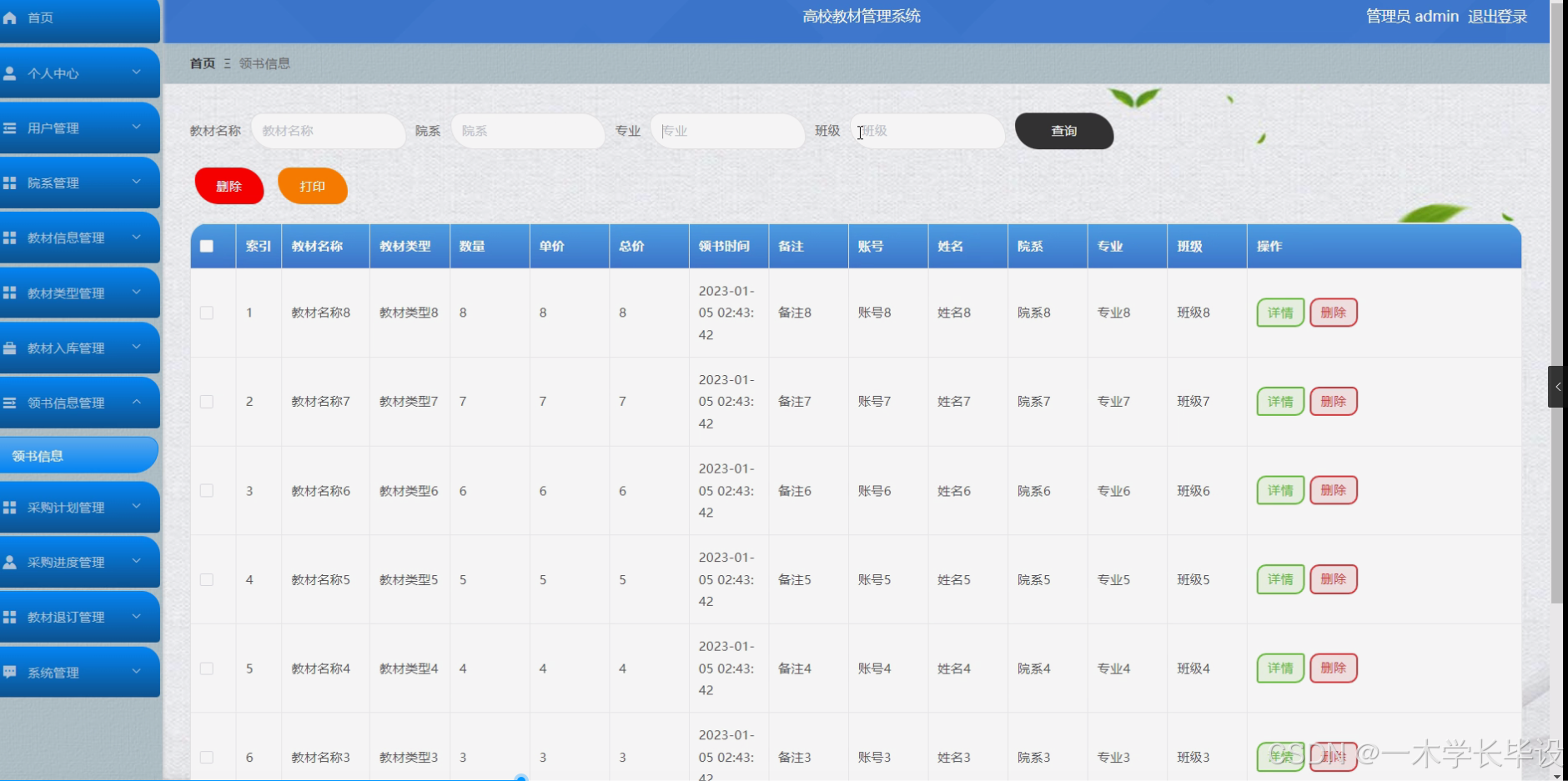Viewport: 1568px width, 781px height.
Task: Expand the 系统管理 menu chevron
Action: pyautogui.click(x=137, y=671)
